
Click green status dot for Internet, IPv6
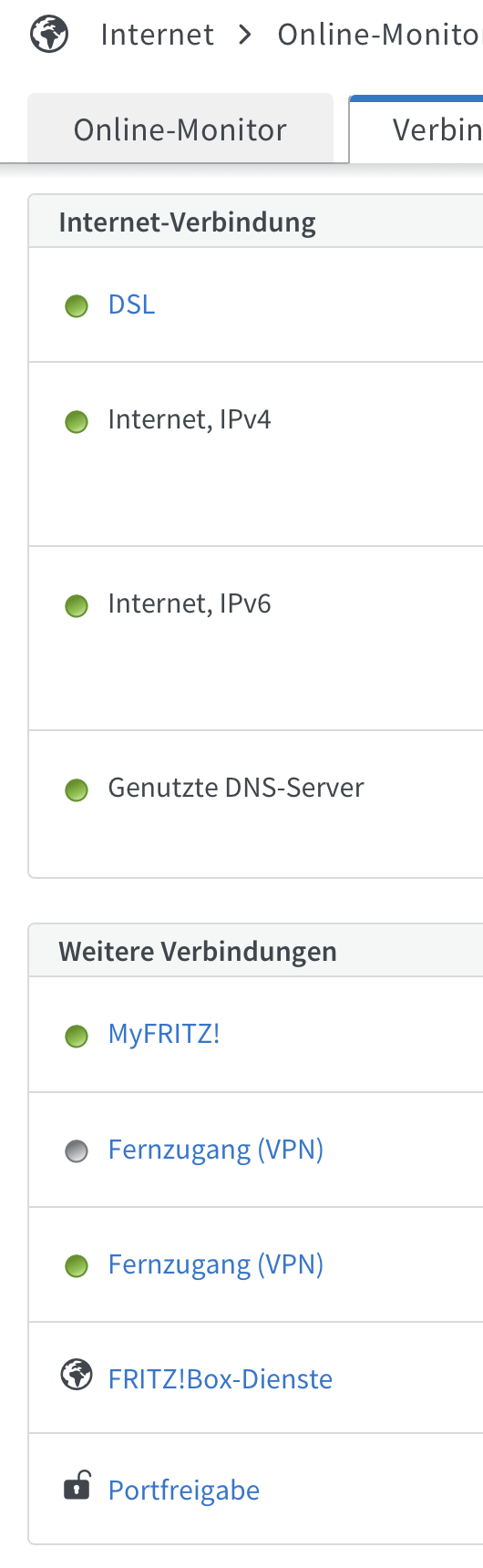click(77, 606)
